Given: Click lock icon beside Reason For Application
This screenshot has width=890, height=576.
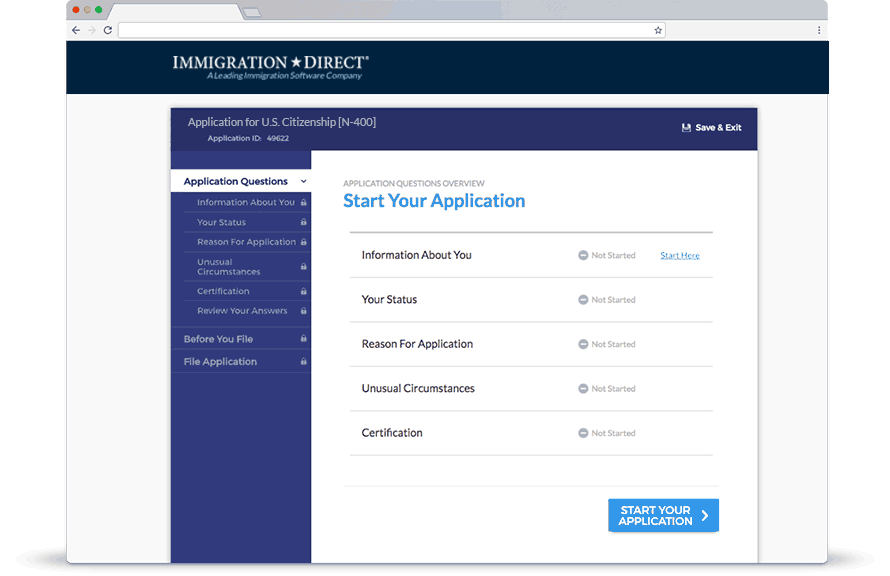Looking at the screenshot, I should click(x=304, y=242).
